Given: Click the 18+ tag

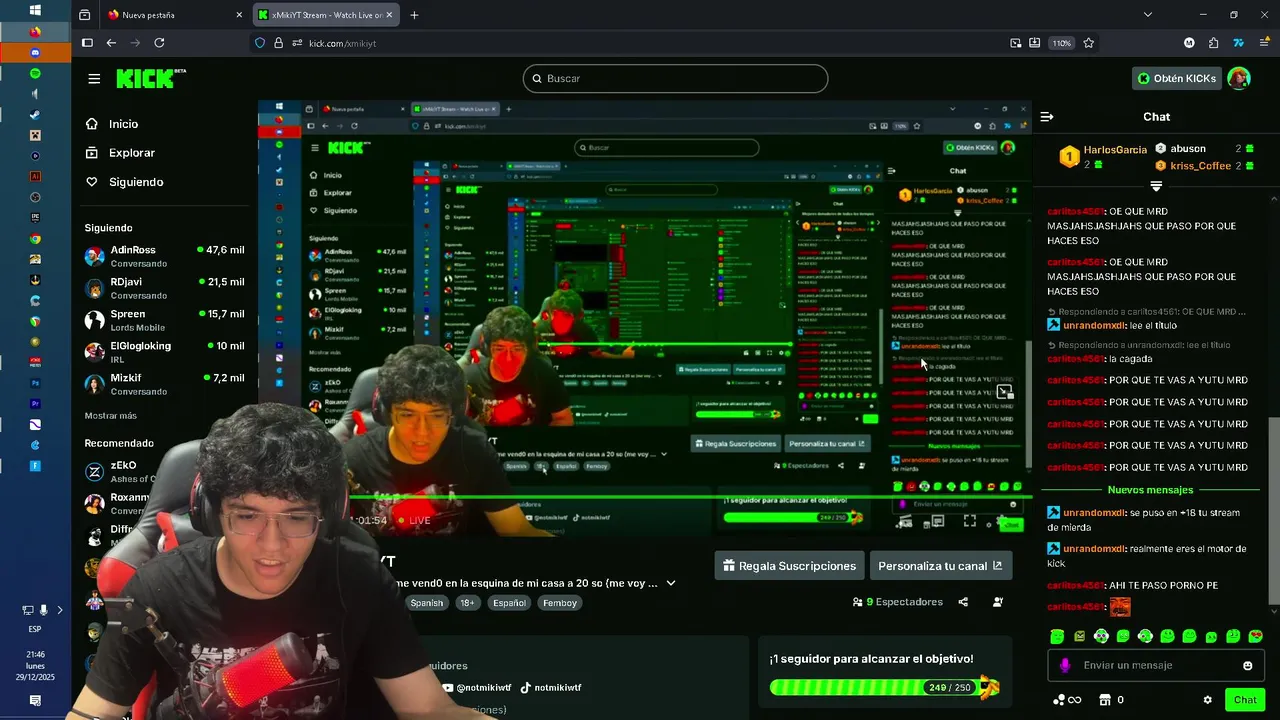Looking at the screenshot, I should (468, 603).
